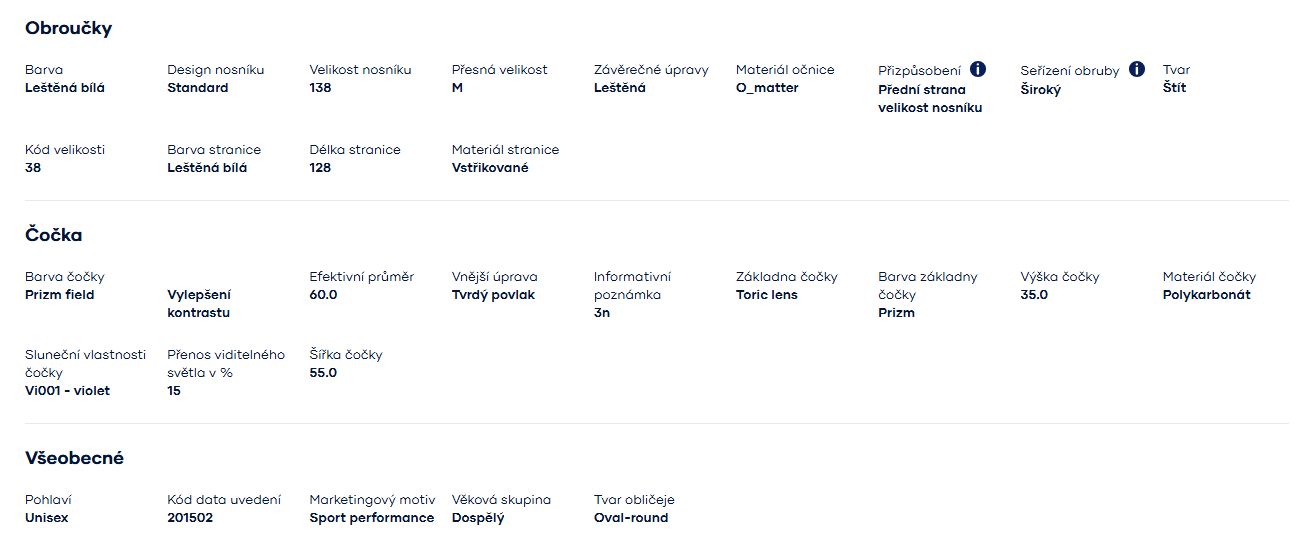Select the Vstřikované temple material value
This screenshot has width=1298, height=549.
pyautogui.click(x=489, y=168)
